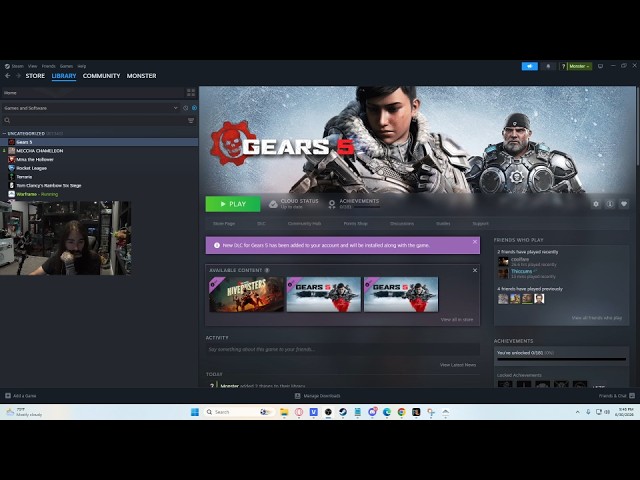The width and height of the screenshot is (640, 480).
Task: Add Gears 5 to favorites heart icon
Action: [x=624, y=204]
